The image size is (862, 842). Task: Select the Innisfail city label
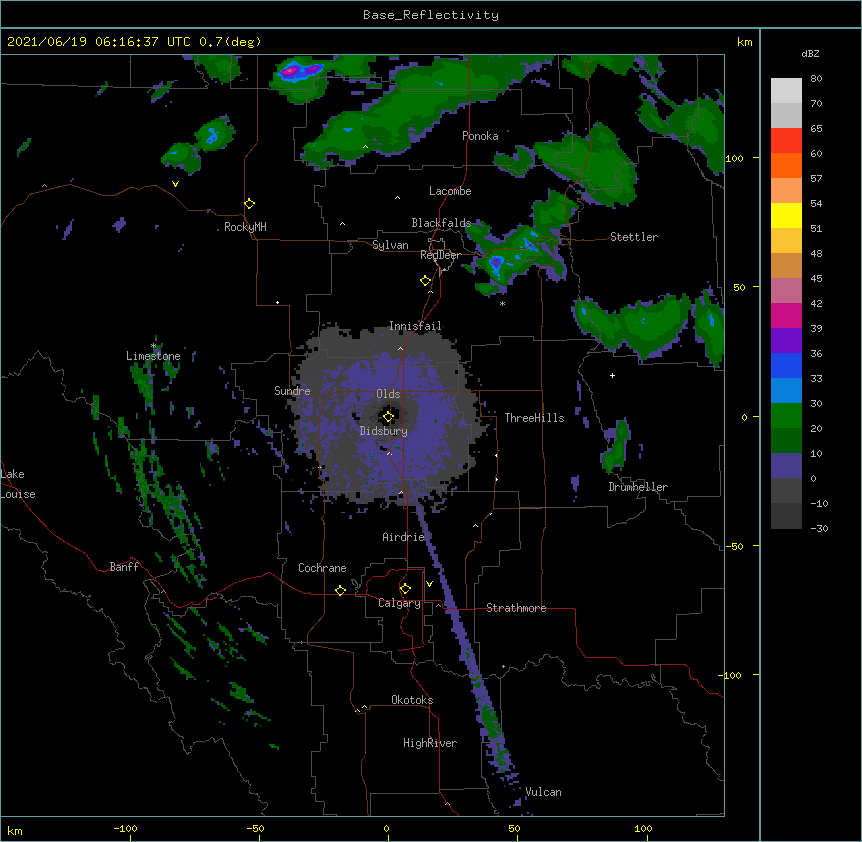[x=415, y=326]
